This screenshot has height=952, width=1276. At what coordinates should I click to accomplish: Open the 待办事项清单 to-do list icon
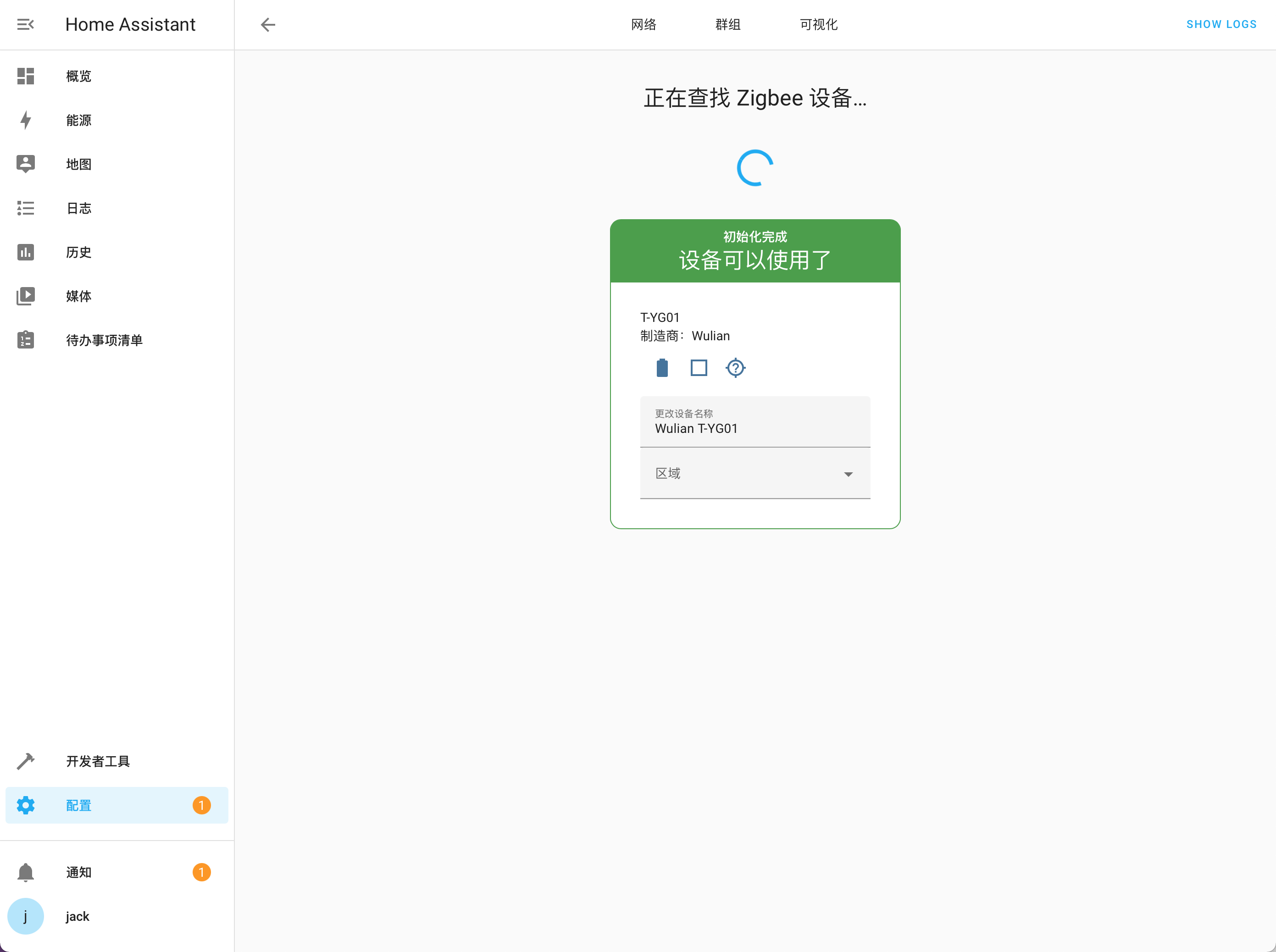coord(25,340)
